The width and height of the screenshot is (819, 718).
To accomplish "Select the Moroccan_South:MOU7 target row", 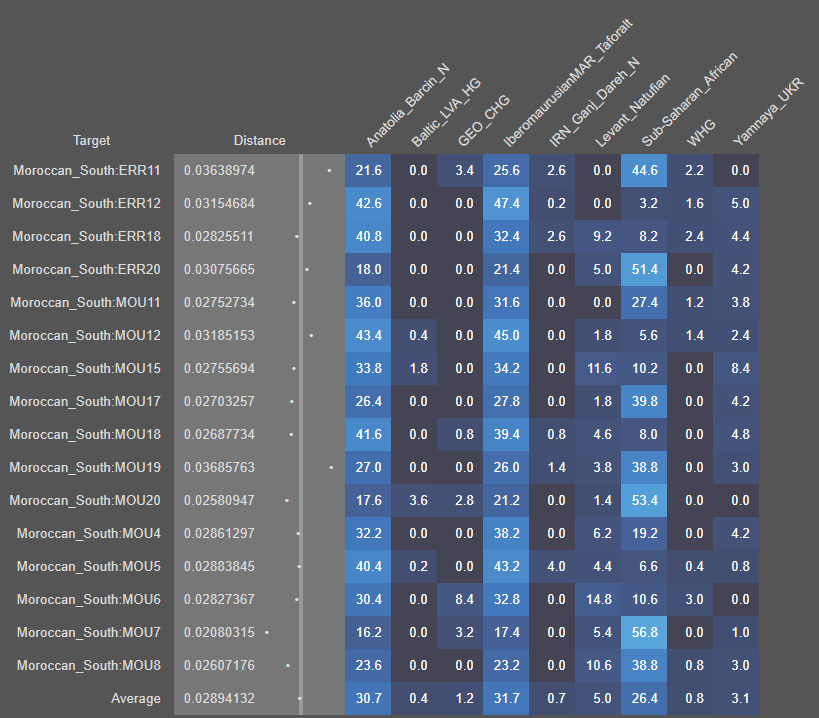I will (x=89, y=633).
